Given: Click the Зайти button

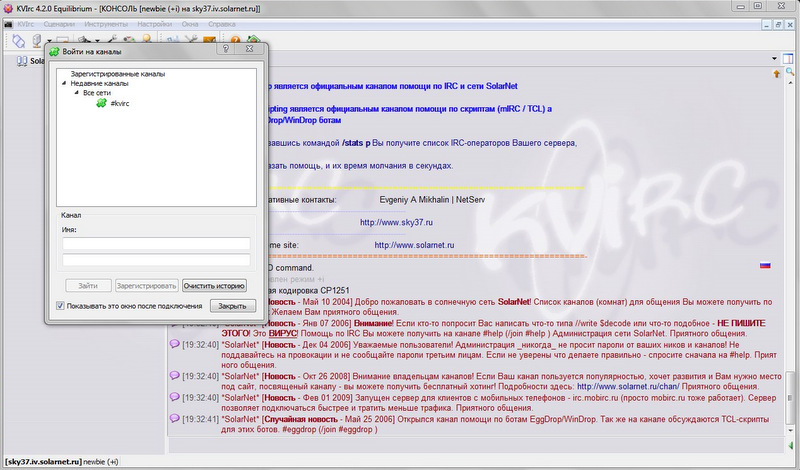Looking at the screenshot, I should (x=88, y=286).
